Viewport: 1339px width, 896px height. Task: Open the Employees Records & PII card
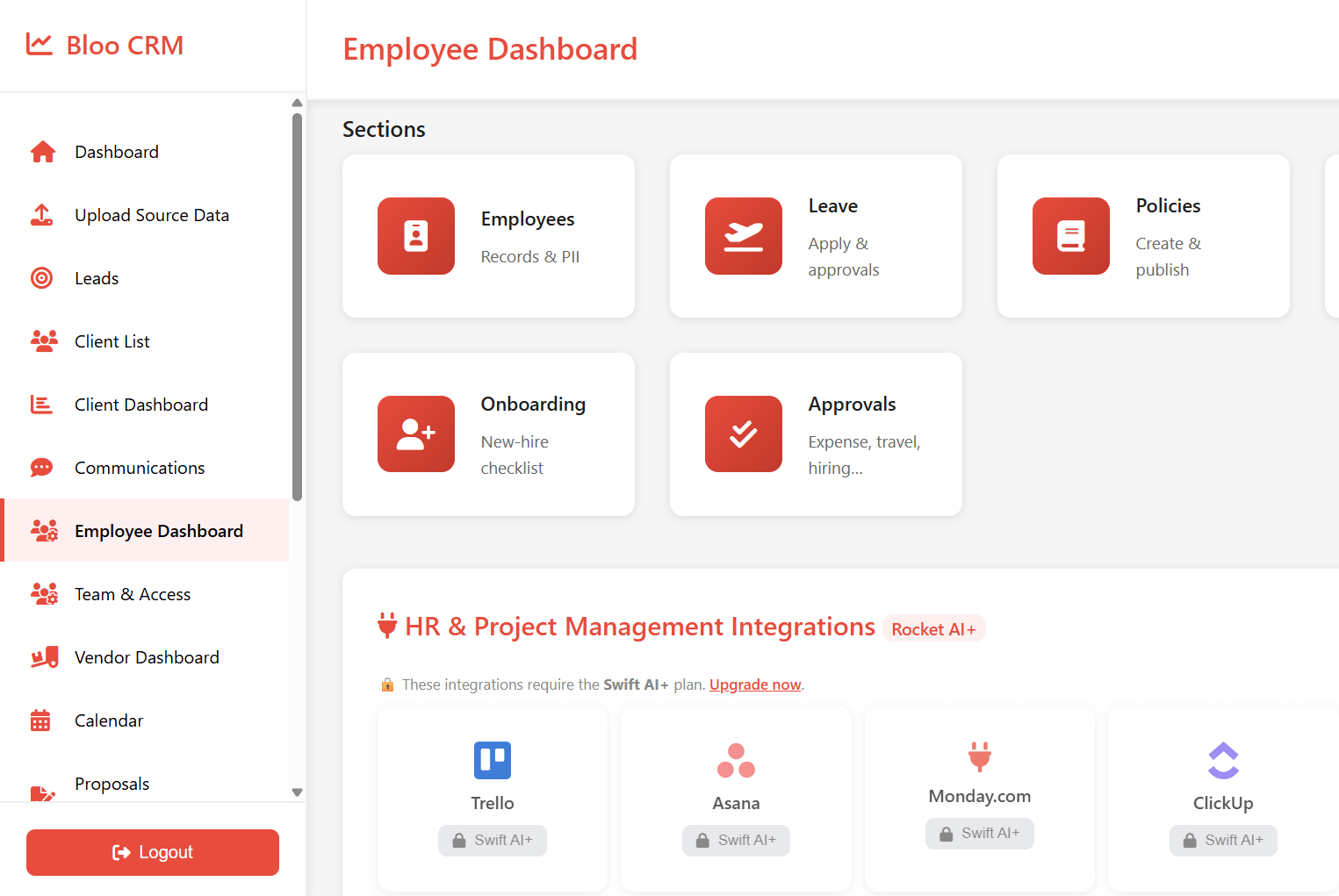(x=488, y=236)
